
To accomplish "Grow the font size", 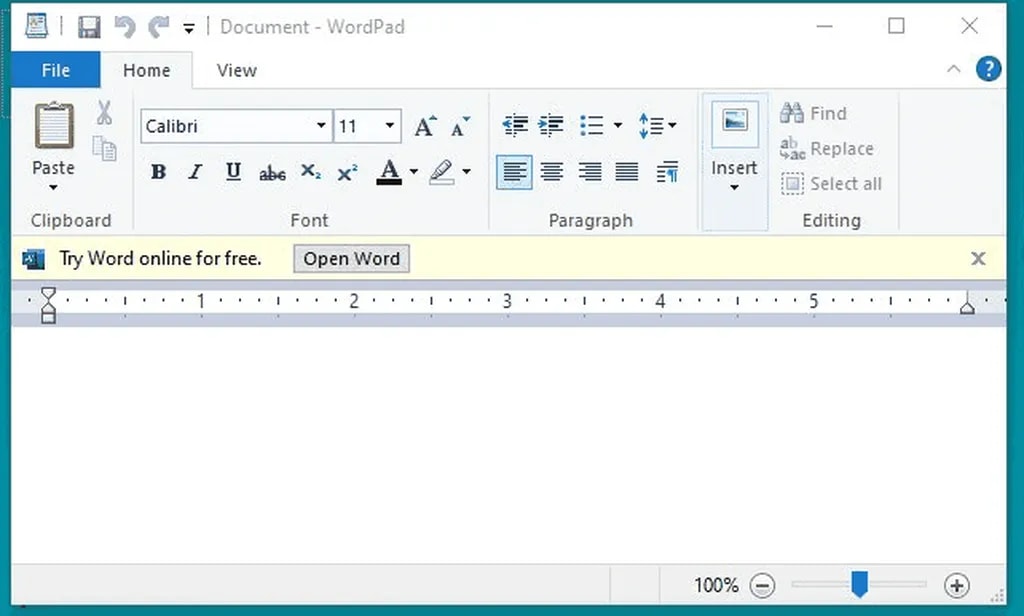I will click(424, 125).
